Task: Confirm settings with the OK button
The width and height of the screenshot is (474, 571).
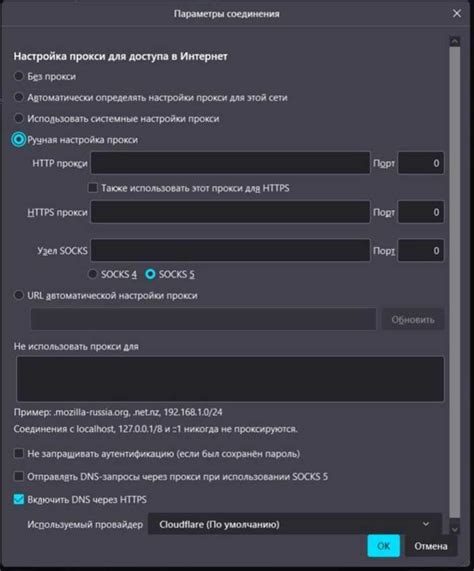Action: 383,546
